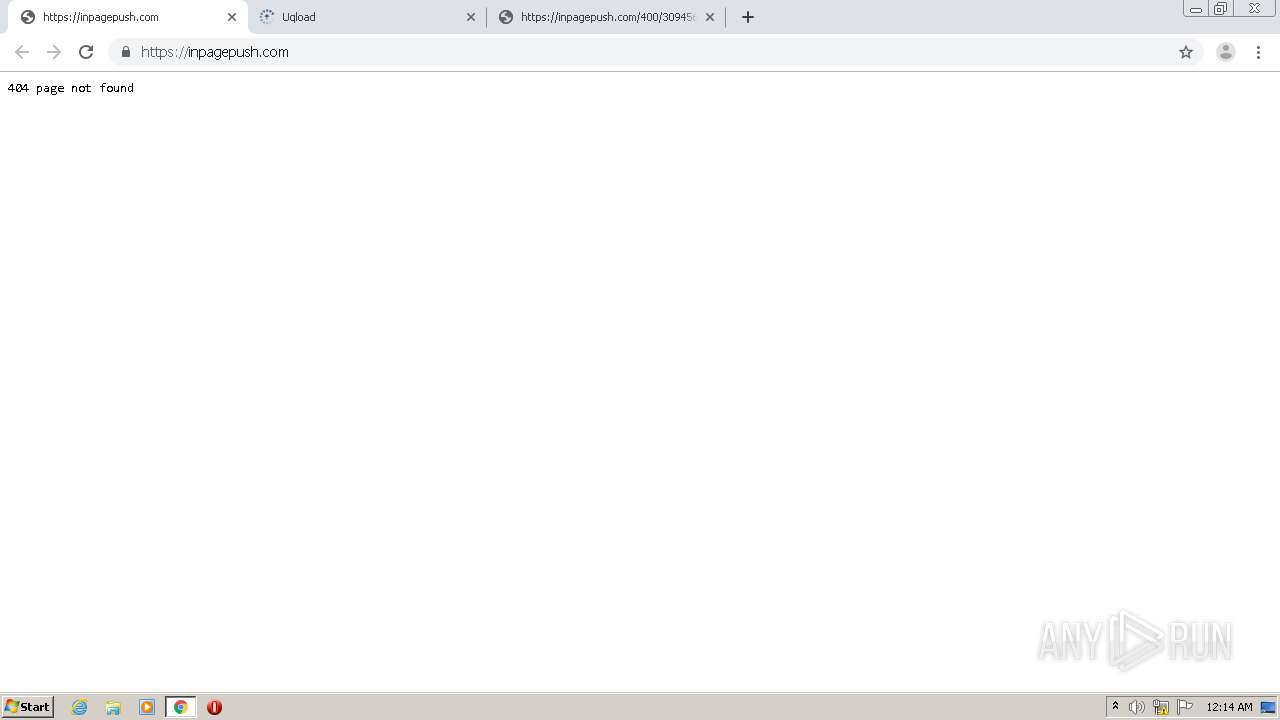
Task: Open Chrome's three-dot customize menu
Action: tap(1259, 52)
